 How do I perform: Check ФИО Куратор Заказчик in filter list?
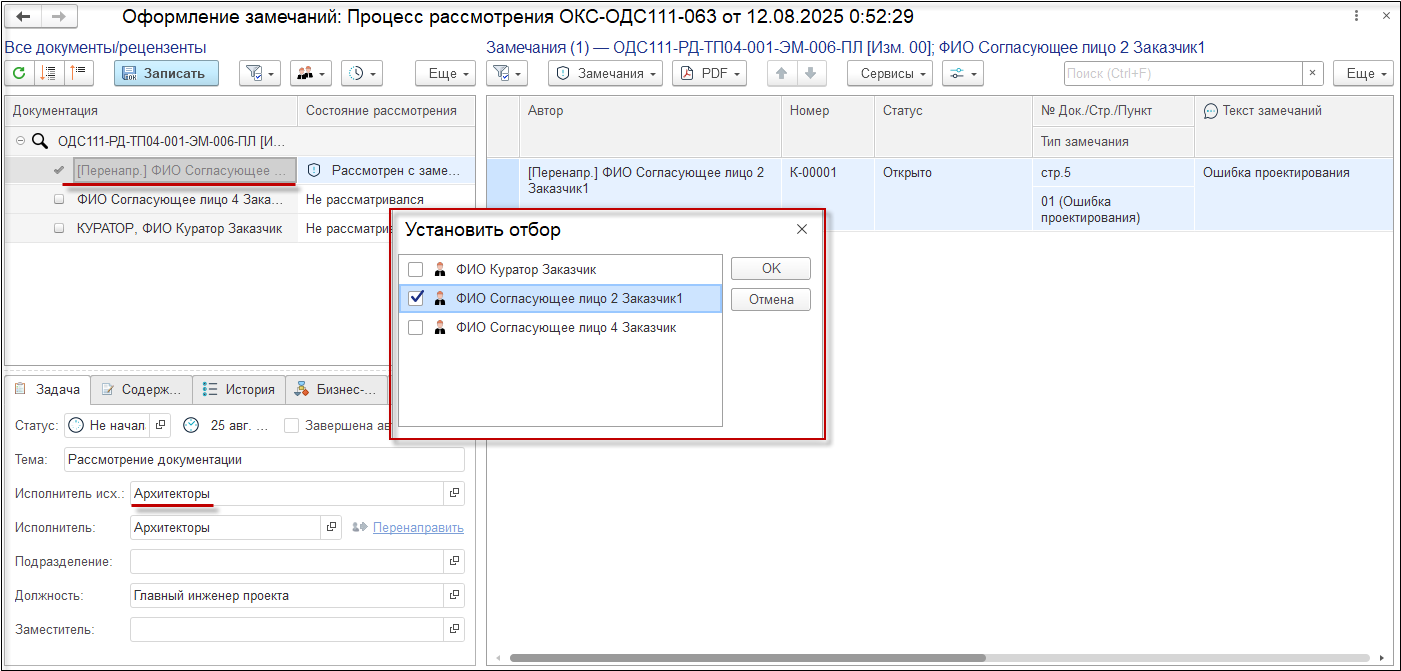[416, 269]
